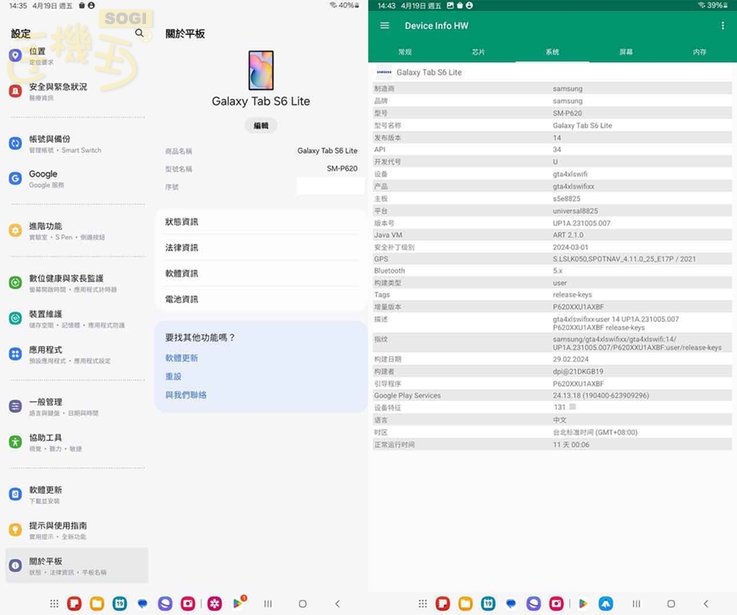This screenshot has height=615, width=737.
Task: Launch Messages app in left taskbar
Action: [x=142, y=603]
